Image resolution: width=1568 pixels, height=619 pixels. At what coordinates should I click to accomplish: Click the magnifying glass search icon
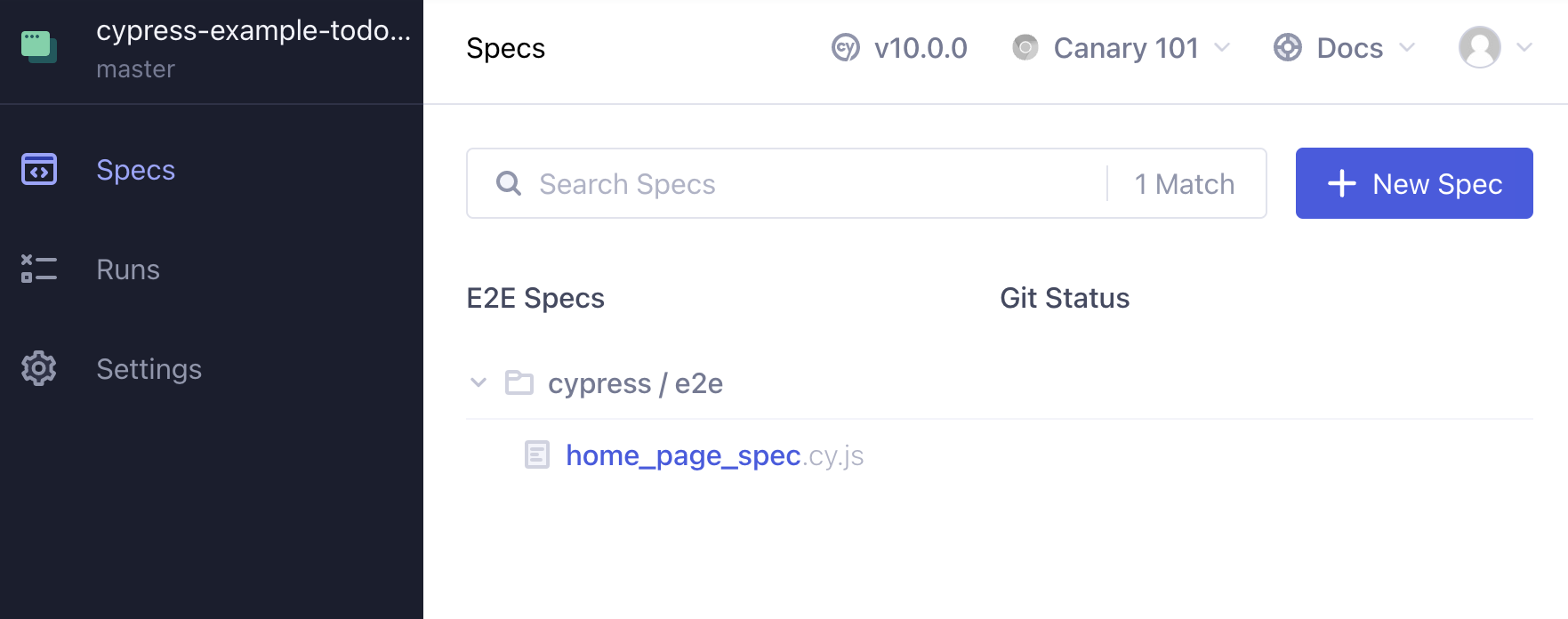click(508, 183)
